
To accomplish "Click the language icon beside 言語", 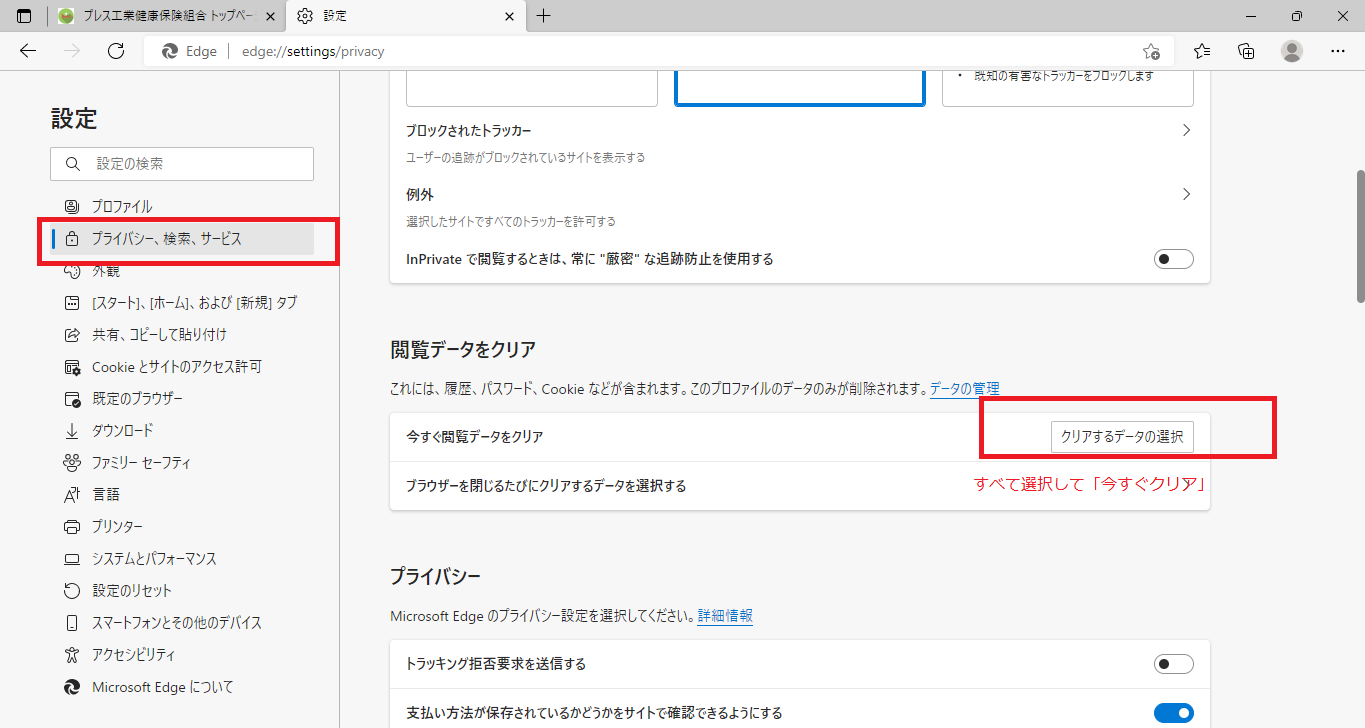I will (72, 495).
